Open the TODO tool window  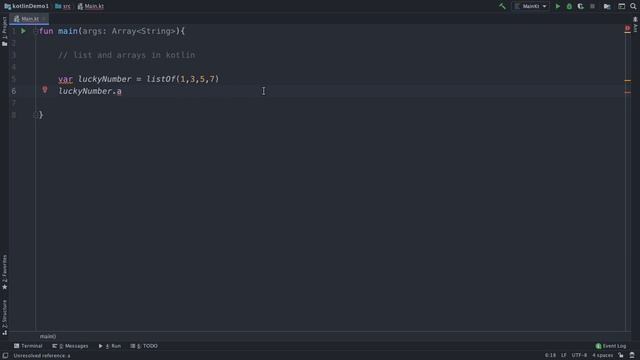pyautogui.click(x=144, y=346)
